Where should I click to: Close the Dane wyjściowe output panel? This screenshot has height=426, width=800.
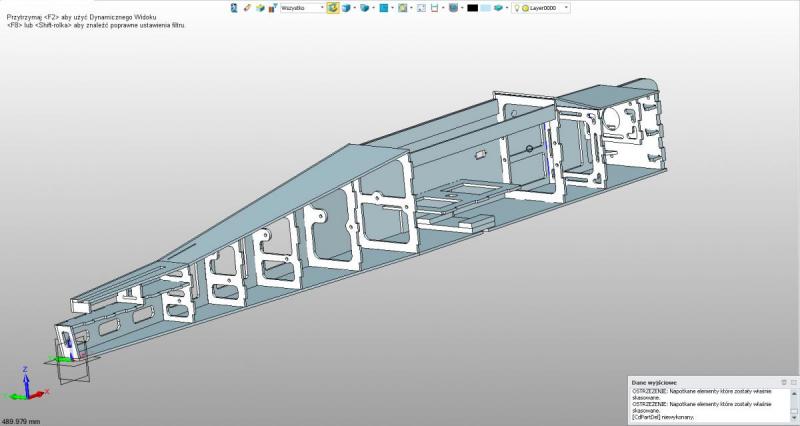click(x=793, y=381)
